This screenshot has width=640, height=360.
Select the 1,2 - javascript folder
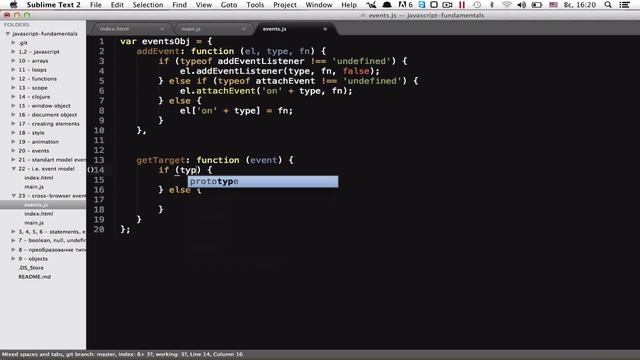39,52
